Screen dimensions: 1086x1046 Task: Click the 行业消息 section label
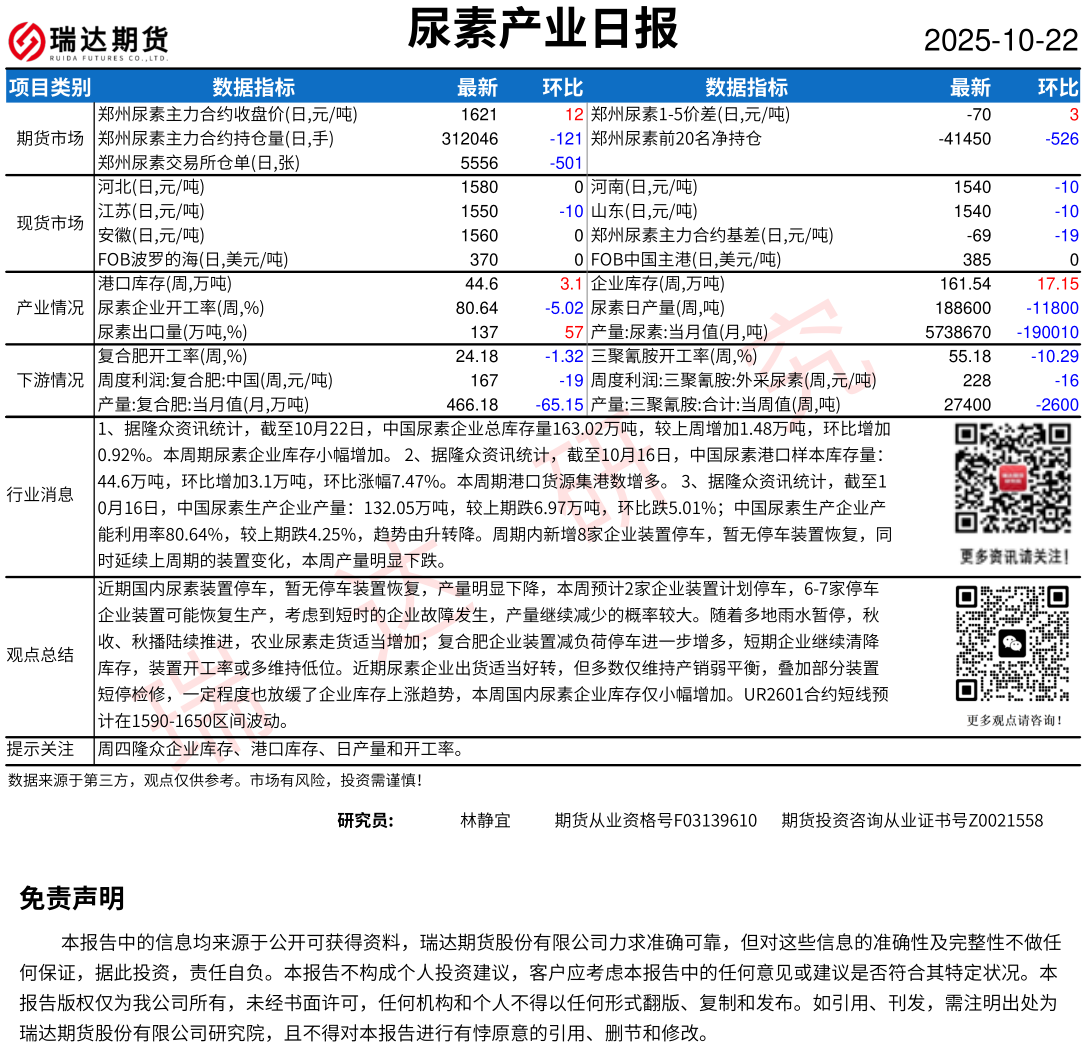tap(40, 494)
